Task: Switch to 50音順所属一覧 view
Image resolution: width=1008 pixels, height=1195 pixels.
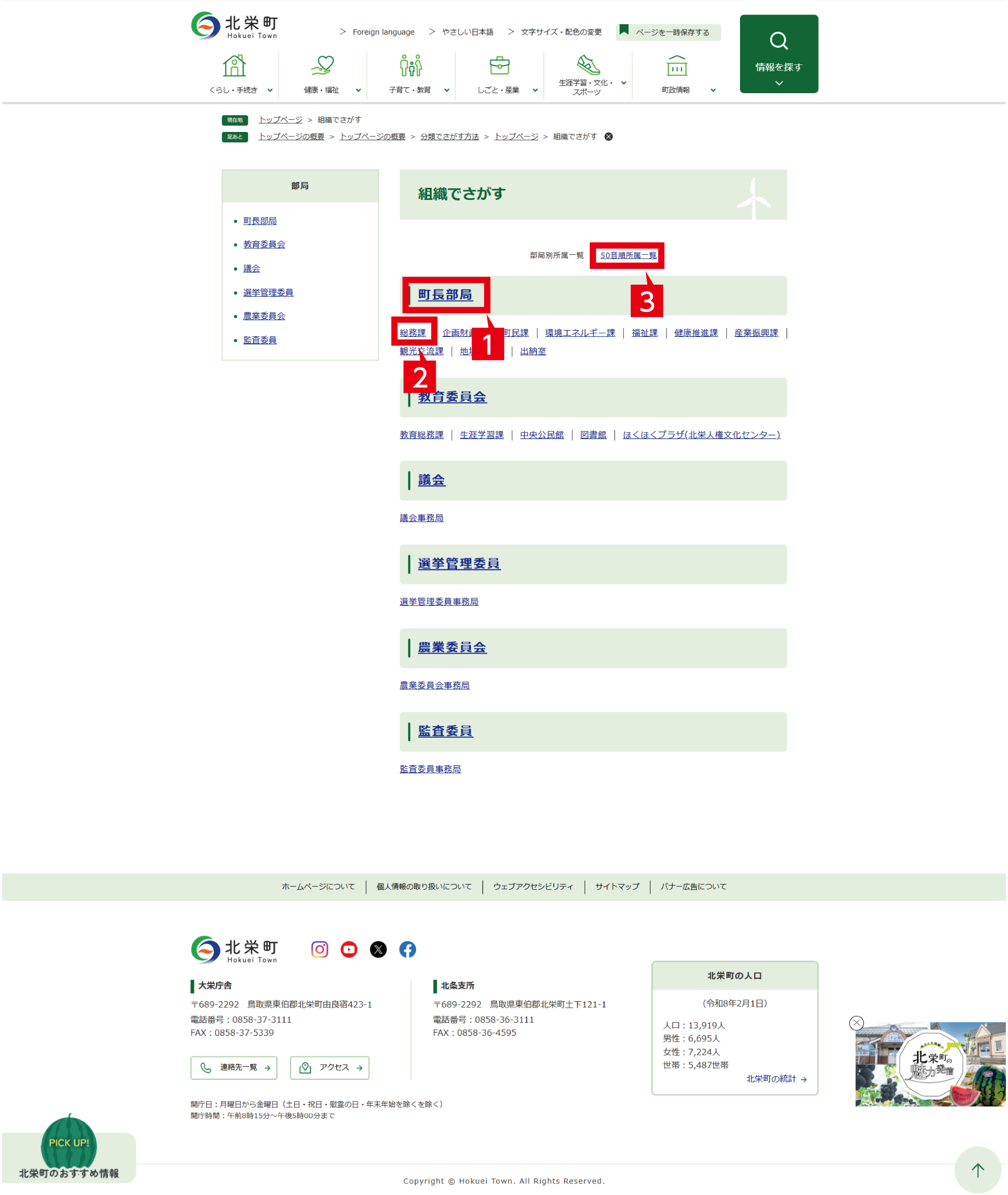Action: point(628,255)
